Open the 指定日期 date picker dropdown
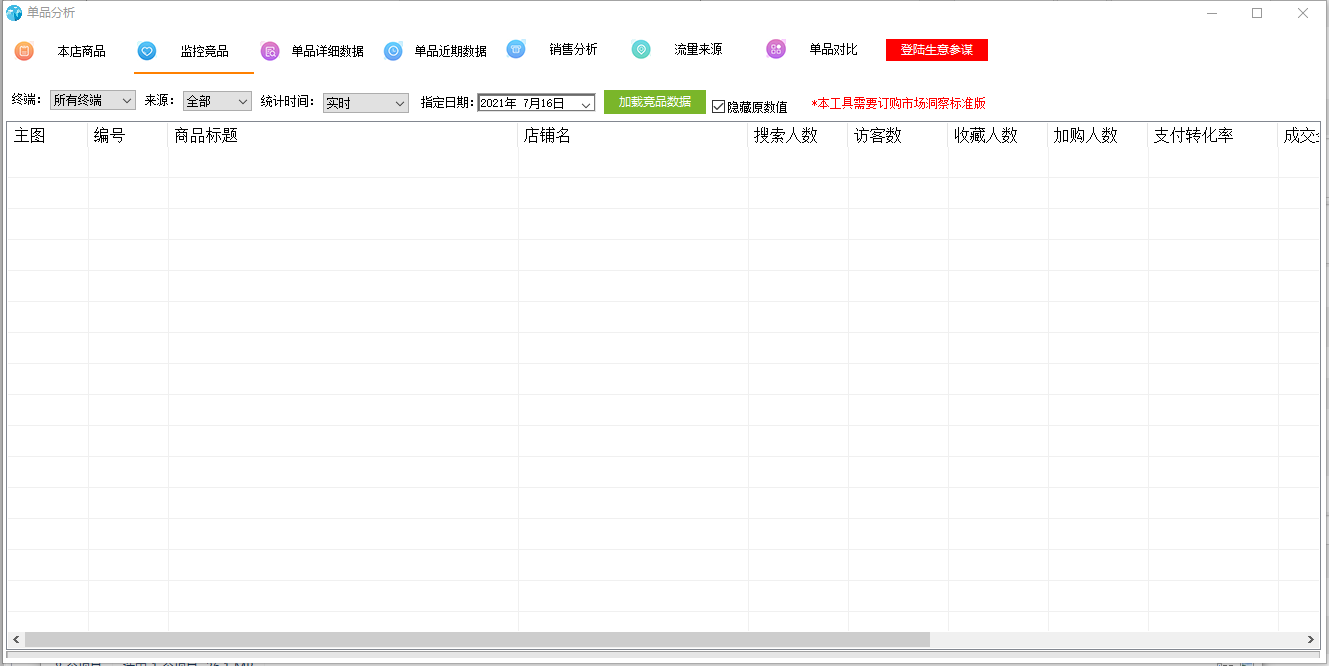 click(587, 103)
